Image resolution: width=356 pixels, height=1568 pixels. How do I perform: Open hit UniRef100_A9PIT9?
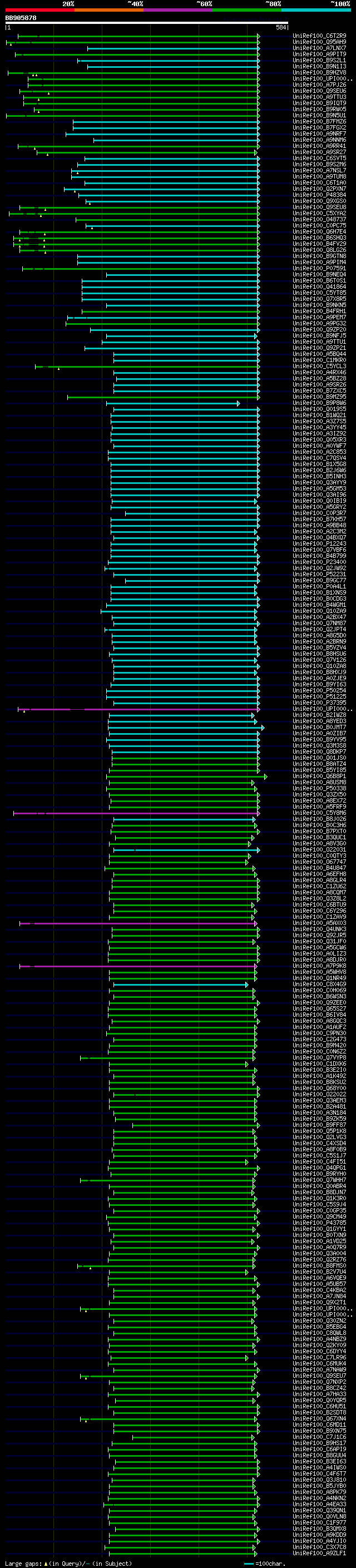319,54
